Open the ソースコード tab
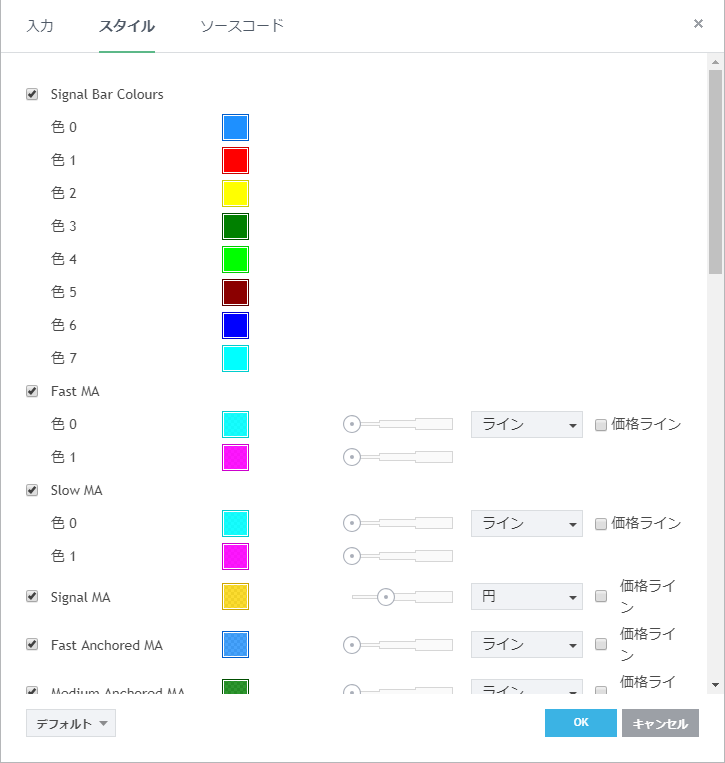 click(242, 26)
